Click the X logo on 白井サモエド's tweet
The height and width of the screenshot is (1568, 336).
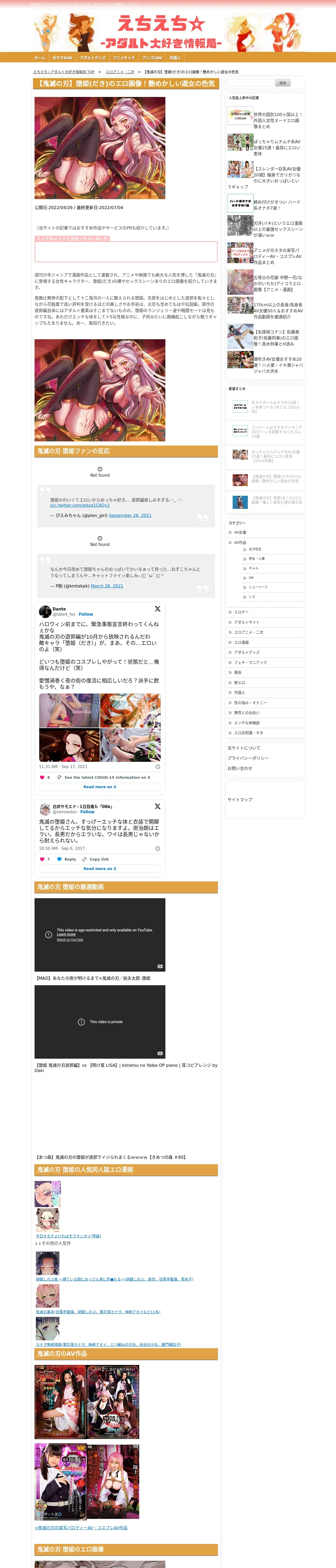tap(157, 806)
